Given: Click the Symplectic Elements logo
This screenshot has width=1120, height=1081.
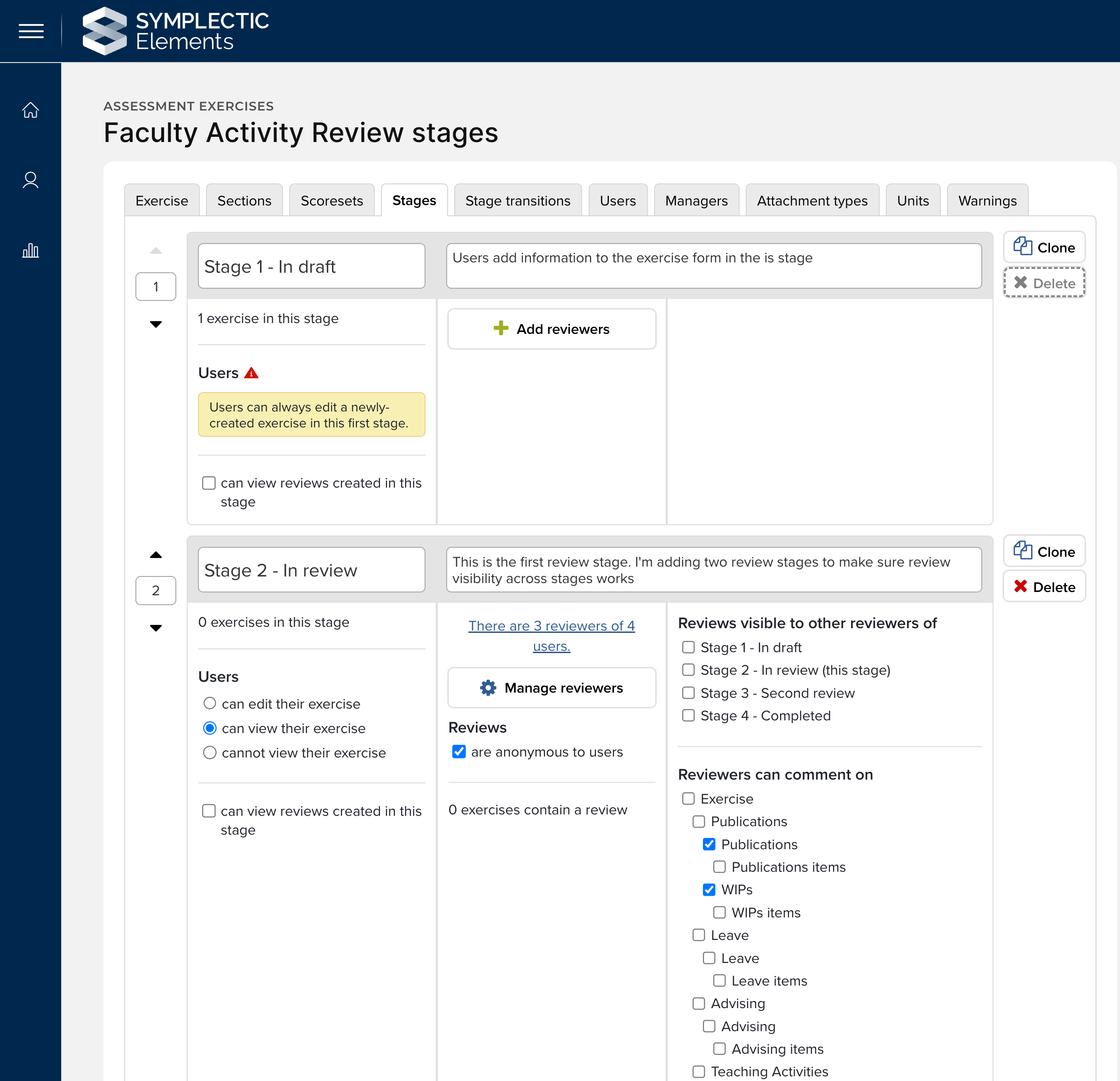Looking at the screenshot, I should pyautogui.click(x=175, y=31).
